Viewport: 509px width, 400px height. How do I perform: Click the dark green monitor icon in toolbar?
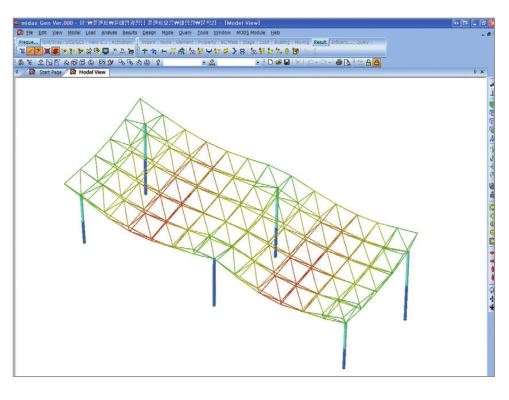coord(105,51)
